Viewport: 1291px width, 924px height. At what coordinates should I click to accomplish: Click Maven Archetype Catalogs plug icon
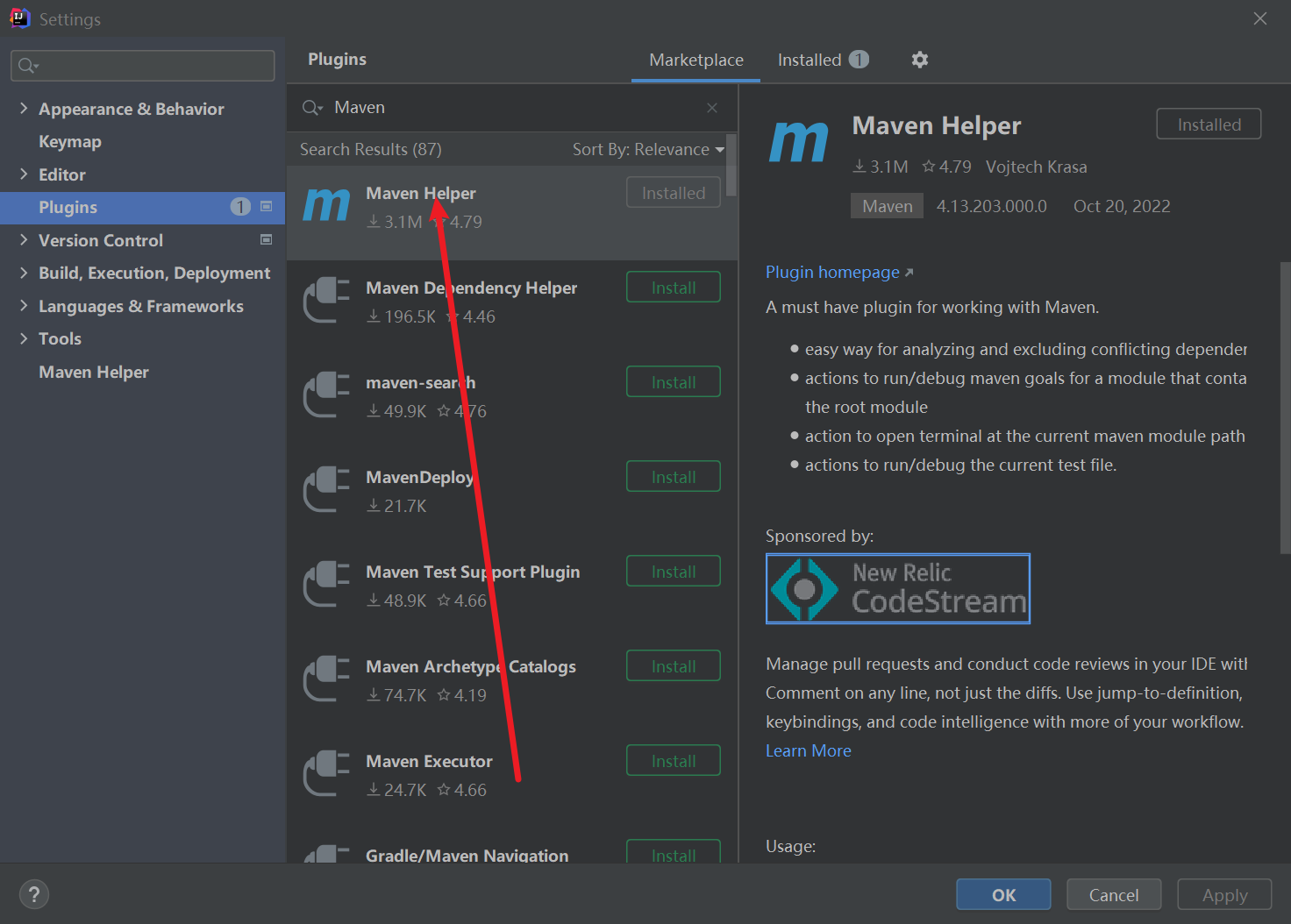coord(326,679)
